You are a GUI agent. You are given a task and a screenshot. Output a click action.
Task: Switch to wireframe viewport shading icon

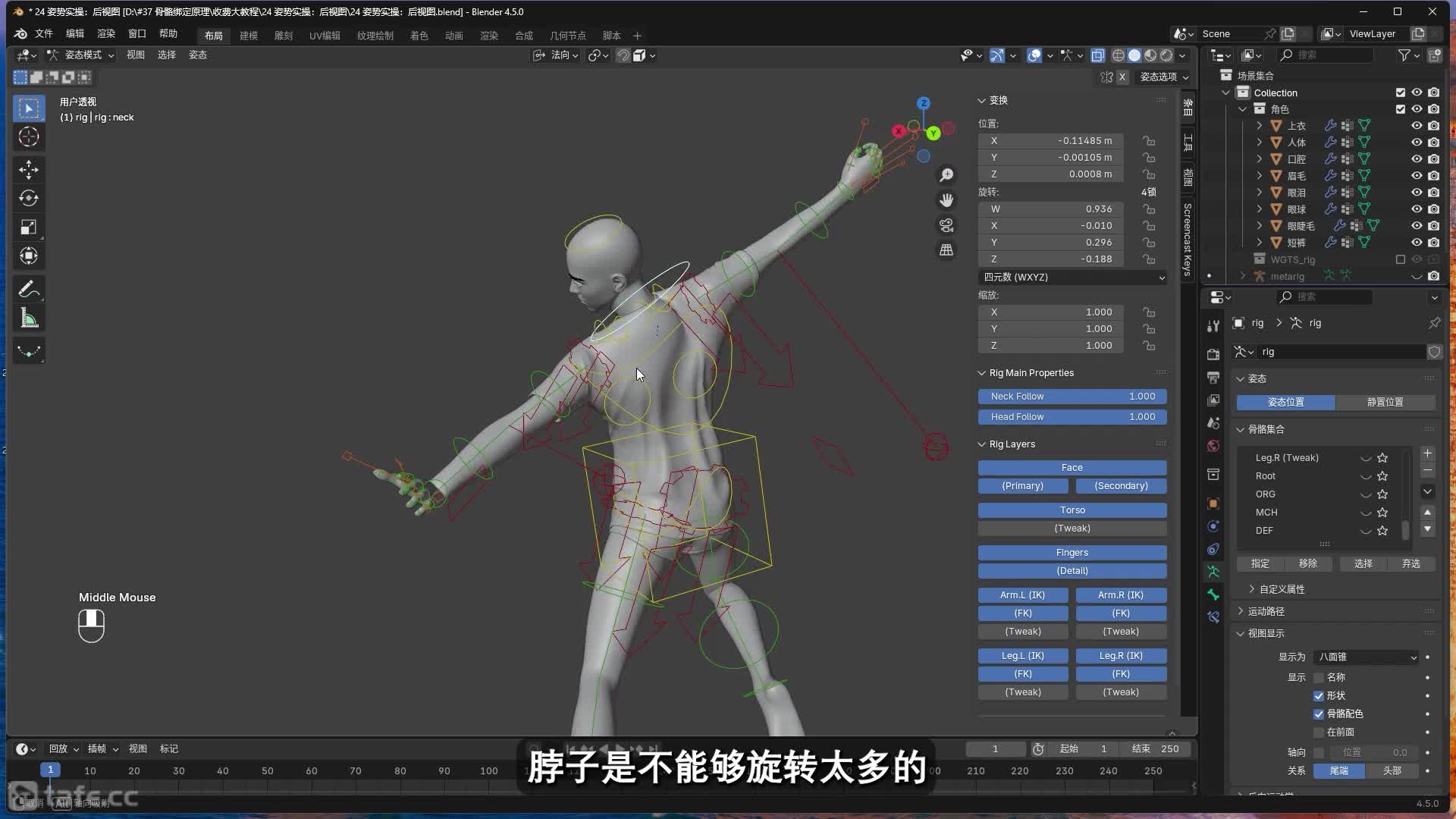(x=1119, y=55)
